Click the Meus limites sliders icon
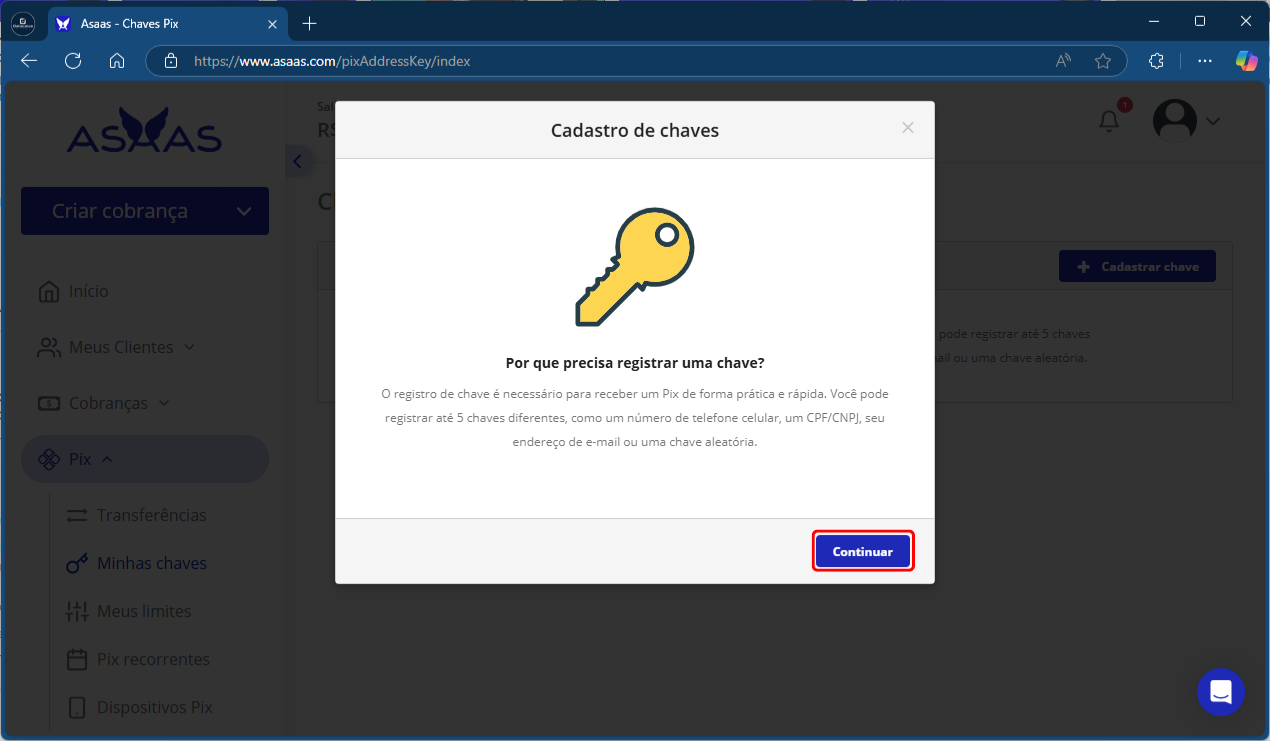The height and width of the screenshot is (741, 1270). [x=77, y=610]
